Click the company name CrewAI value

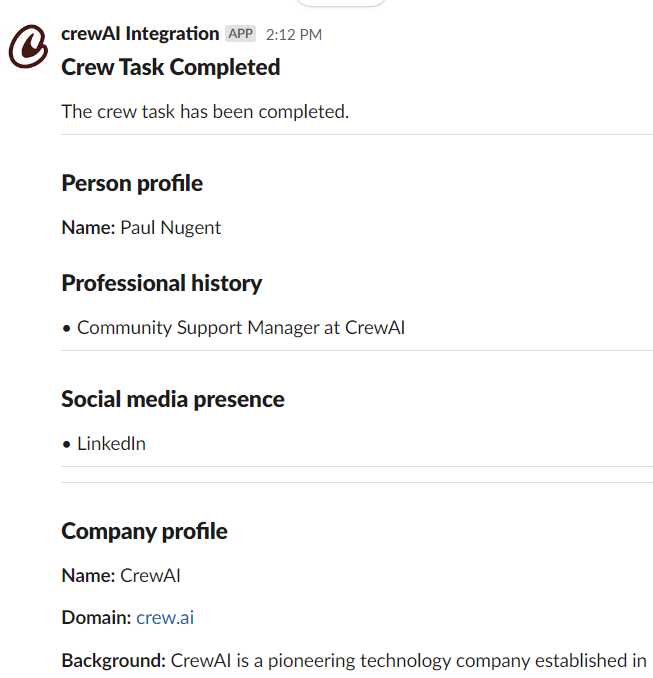(150, 576)
